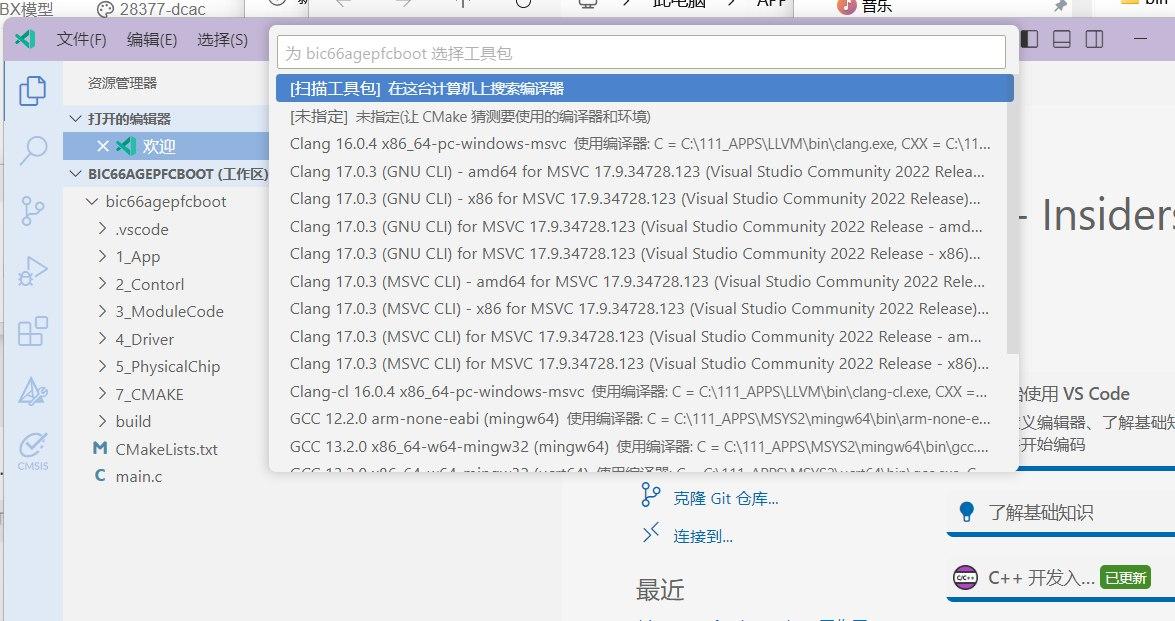Click the kit selection search input field
The image size is (1175, 621).
[640, 52]
